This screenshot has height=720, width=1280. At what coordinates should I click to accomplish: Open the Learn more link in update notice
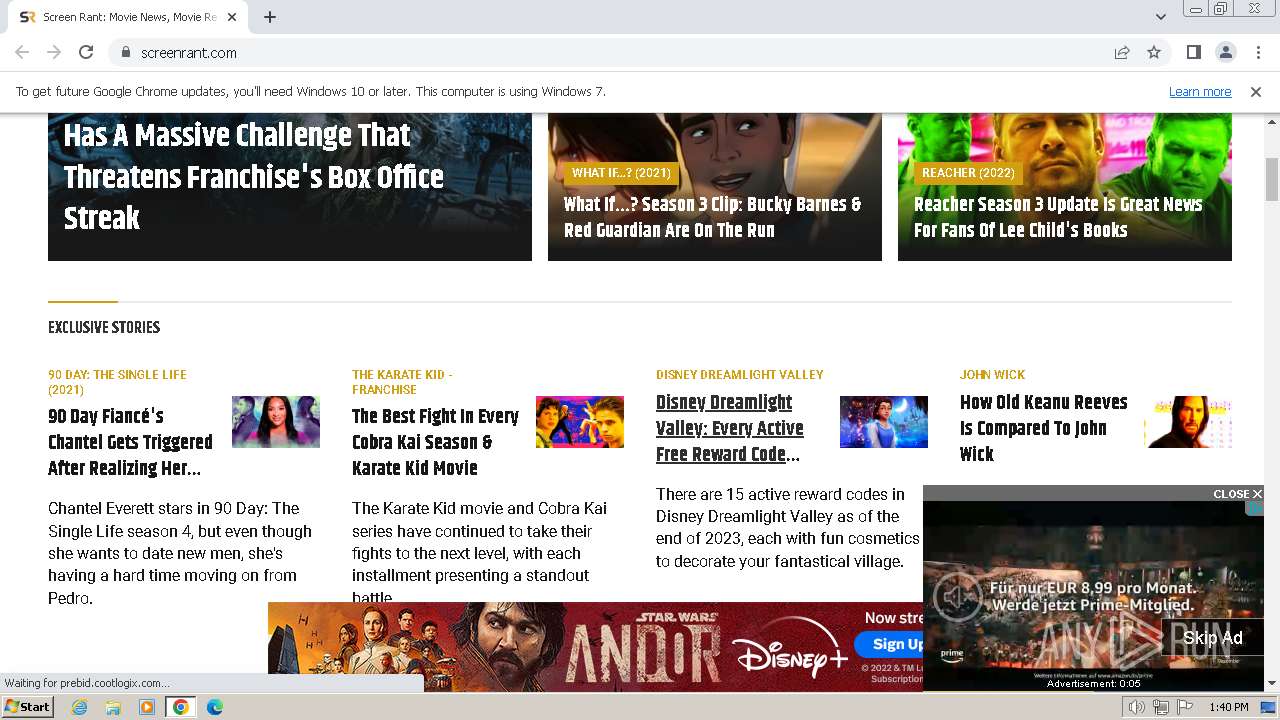(x=1200, y=91)
